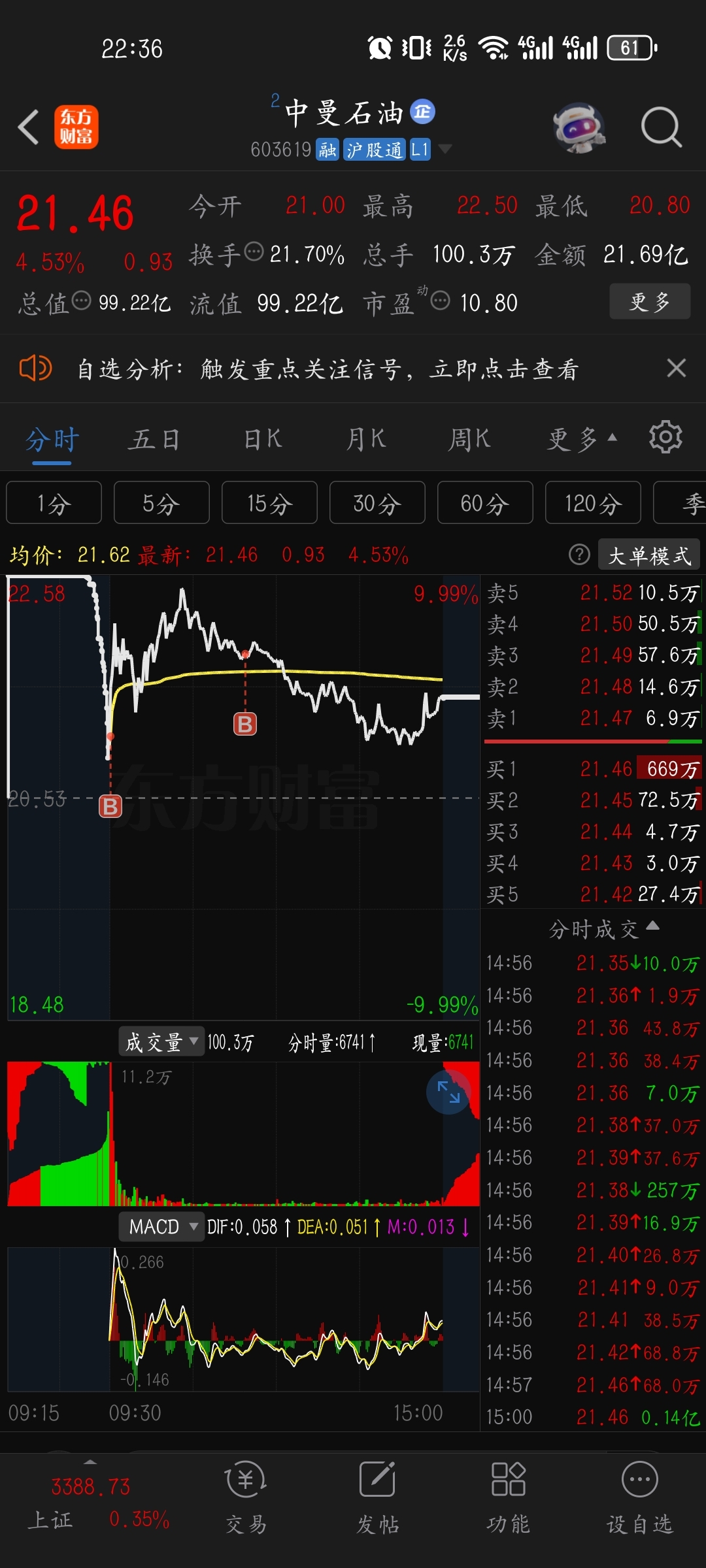
Task: Open 更多 quote details button
Action: click(x=650, y=301)
